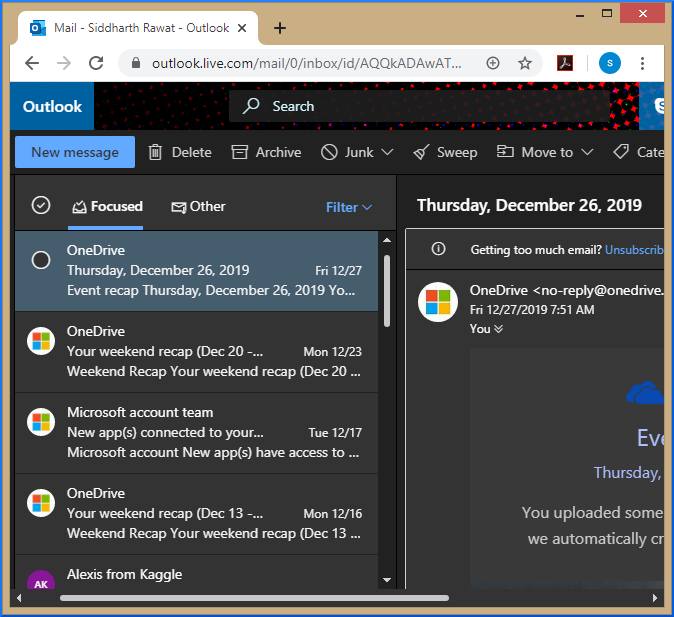Archive the selected email
The image size is (674, 617).
tap(266, 152)
